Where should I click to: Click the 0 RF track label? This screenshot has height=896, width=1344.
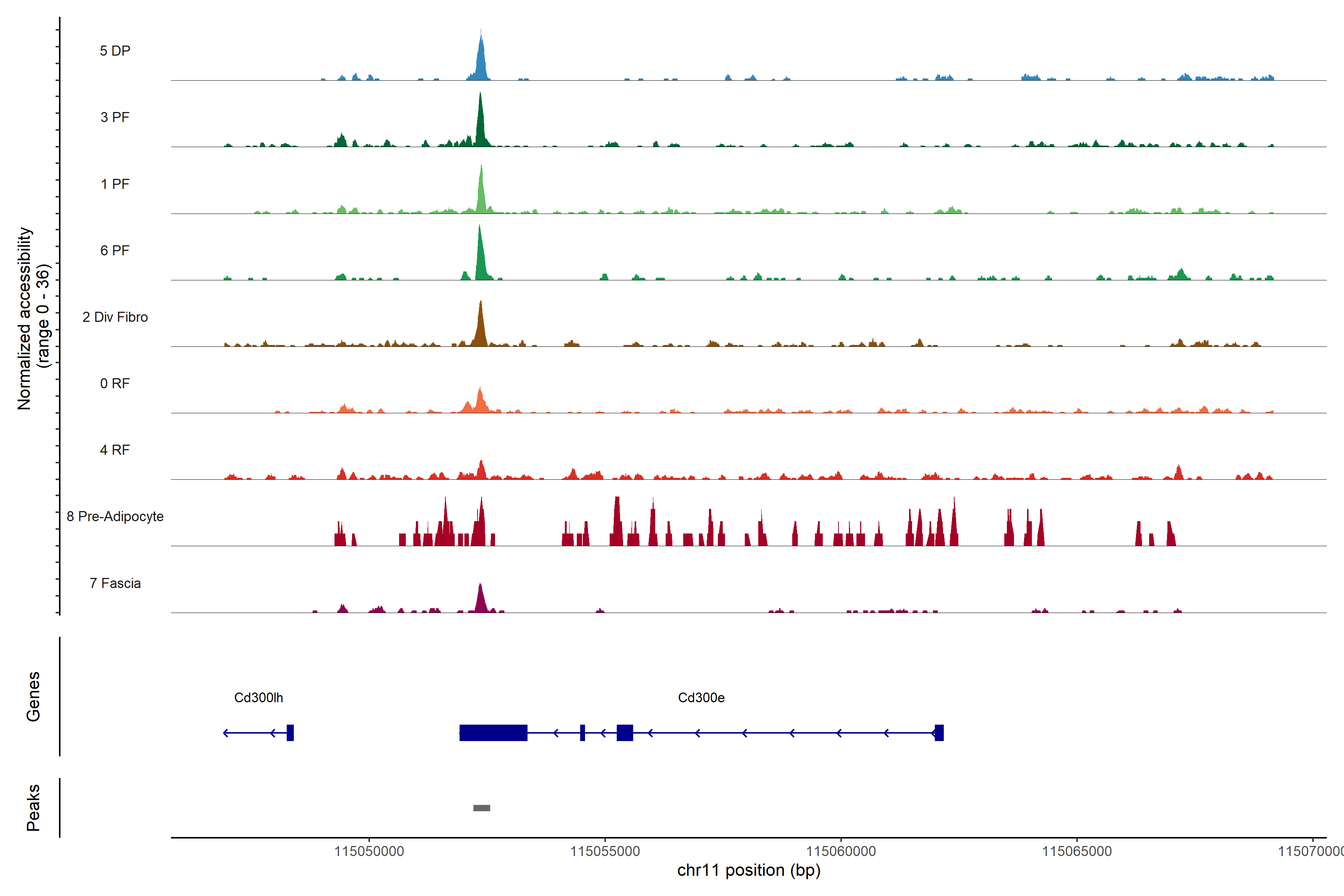click(115, 383)
